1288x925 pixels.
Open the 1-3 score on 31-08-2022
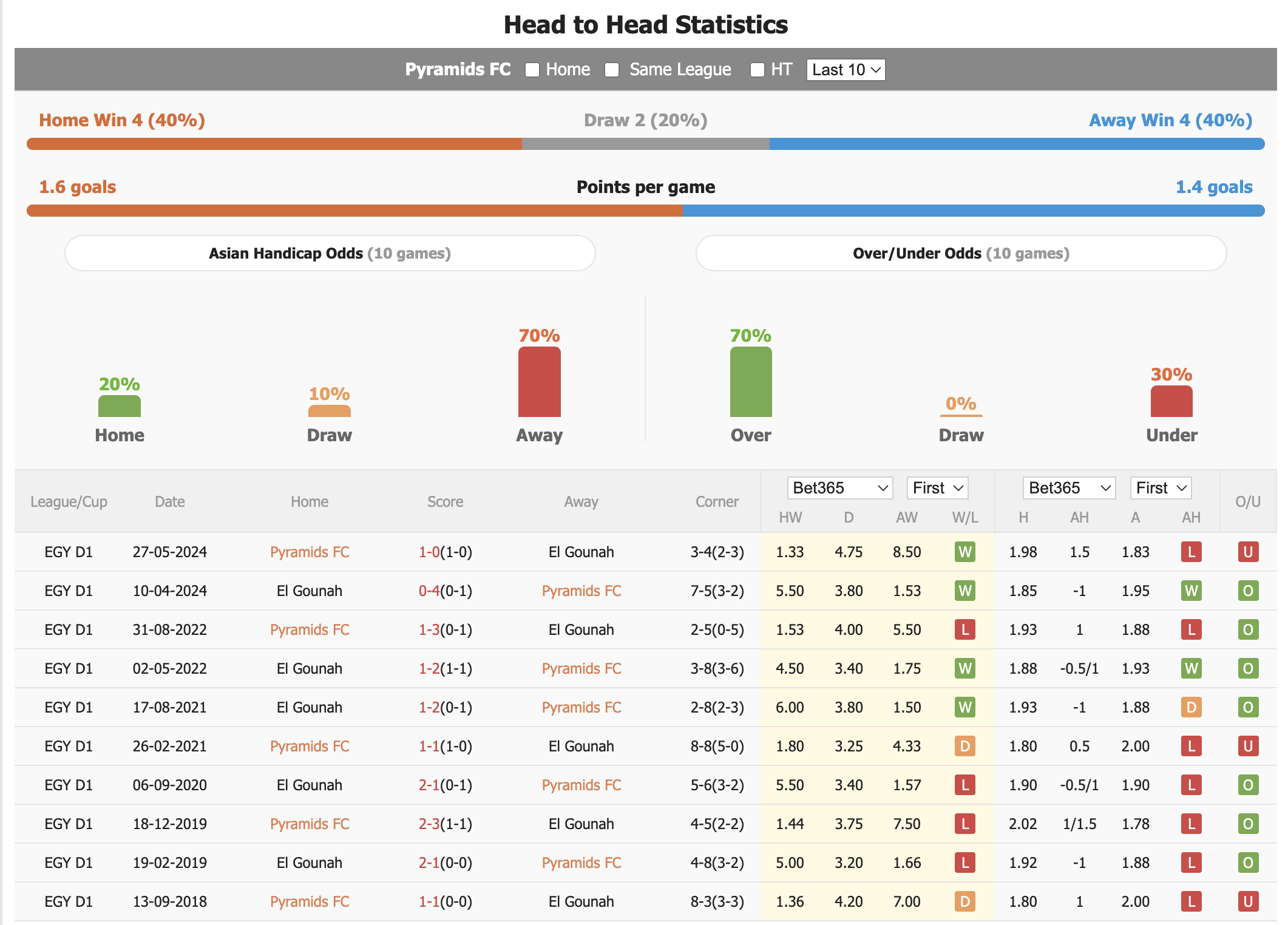pyautogui.click(x=429, y=629)
